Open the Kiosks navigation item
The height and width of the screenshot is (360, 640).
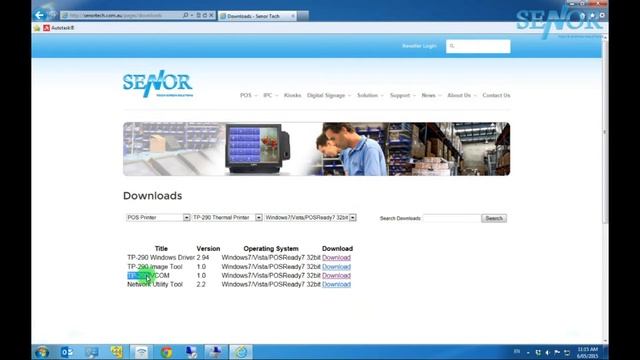pos(292,95)
